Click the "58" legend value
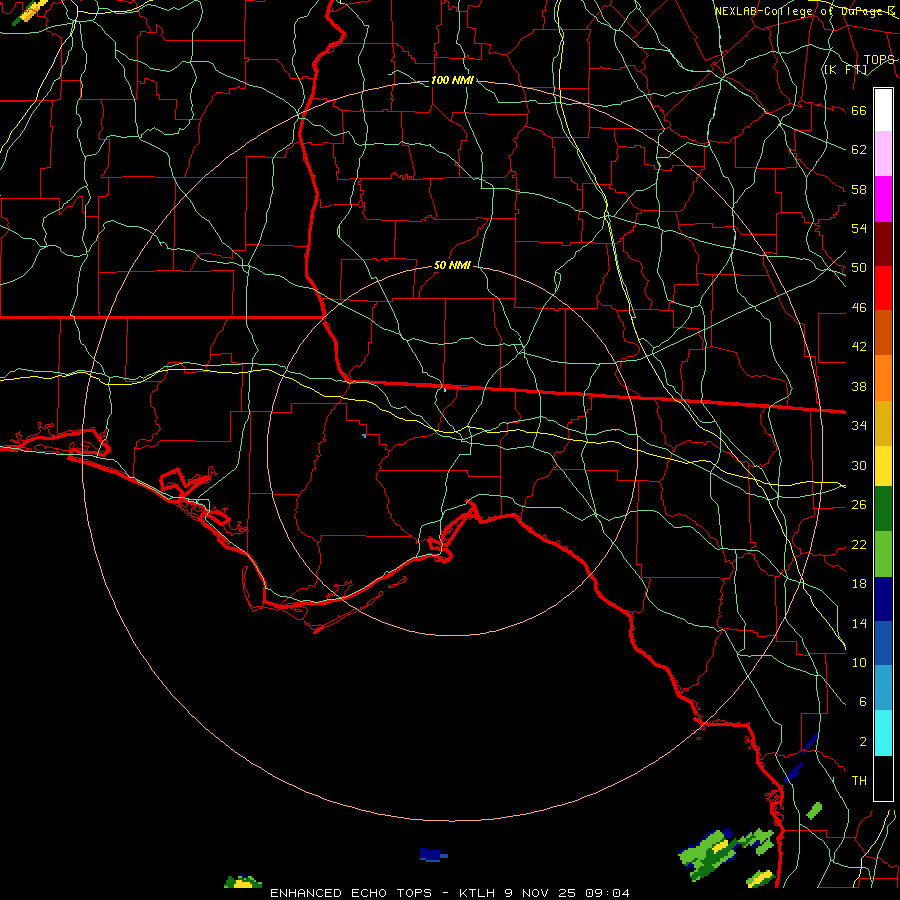900x900 pixels. coord(859,189)
